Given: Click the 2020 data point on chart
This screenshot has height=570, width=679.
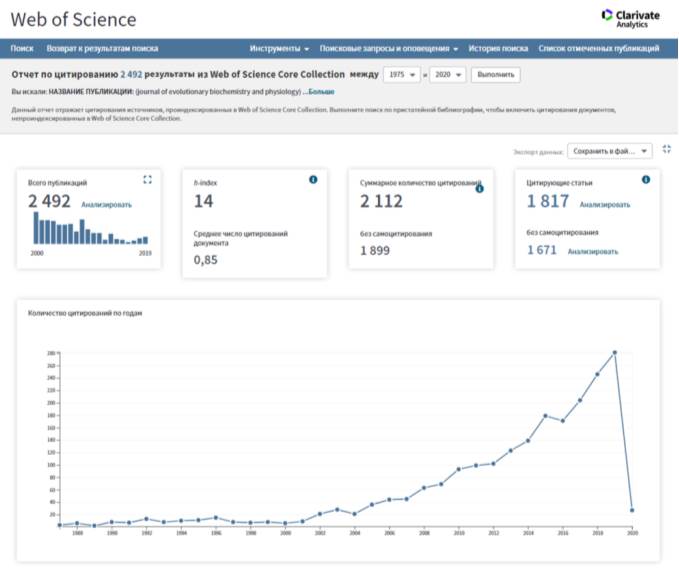Looking at the screenshot, I should tap(632, 510).
